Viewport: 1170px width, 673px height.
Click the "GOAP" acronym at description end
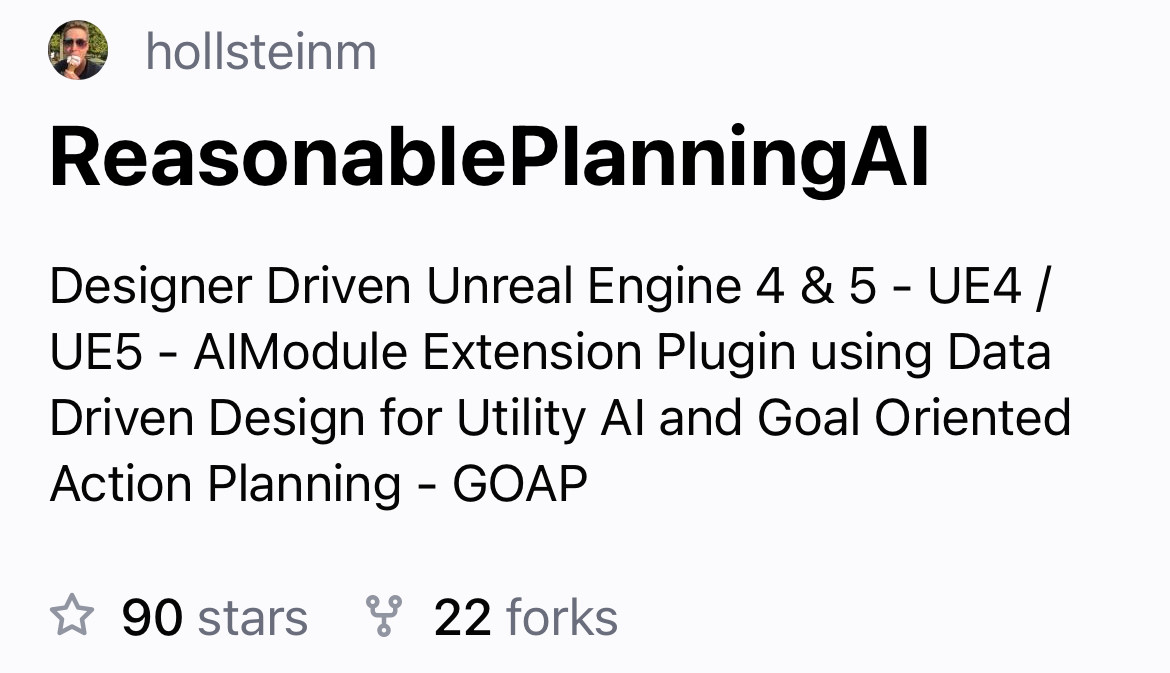520,484
